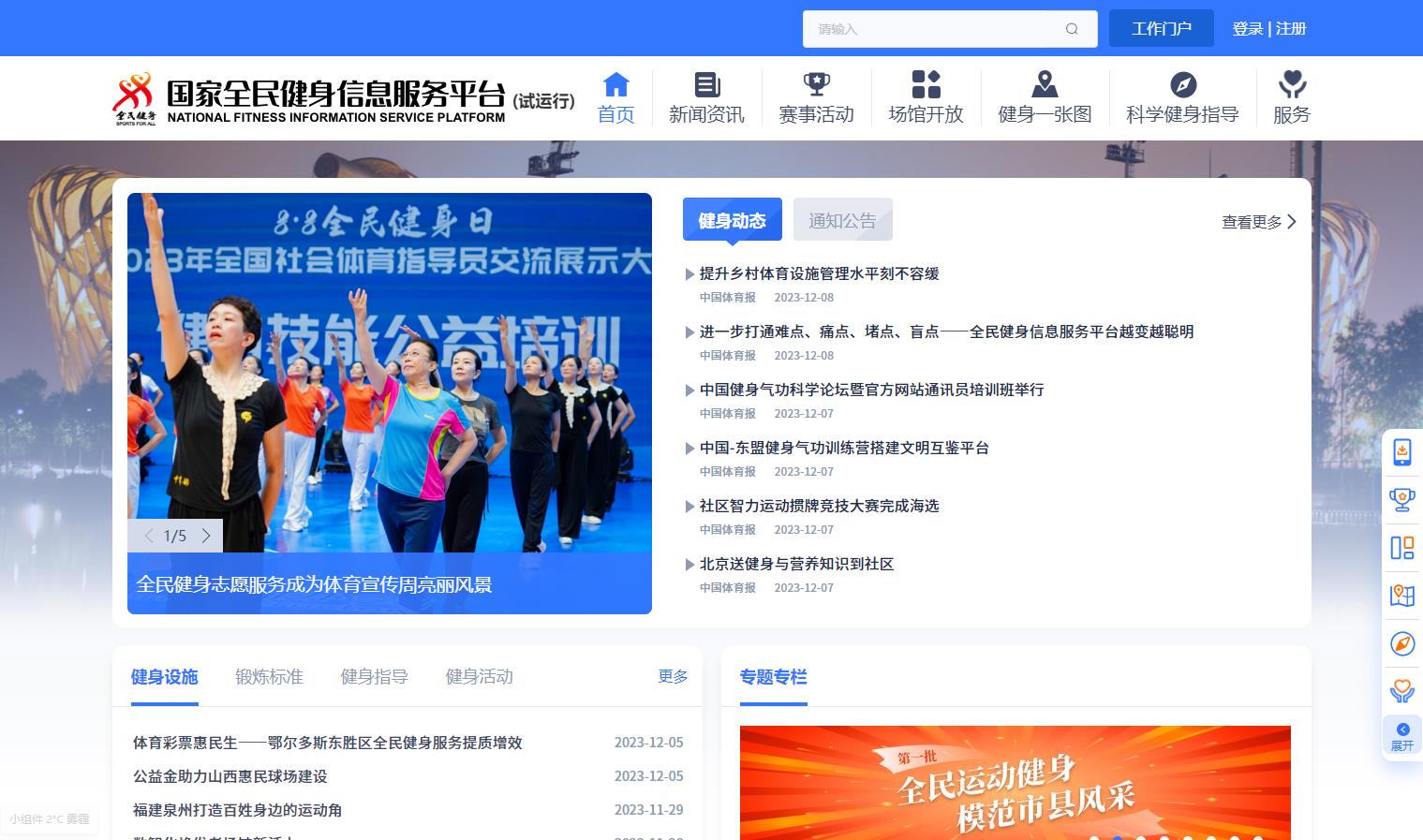
Task: Open 赛事活动 in the navigation bar
Action: coord(816,97)
